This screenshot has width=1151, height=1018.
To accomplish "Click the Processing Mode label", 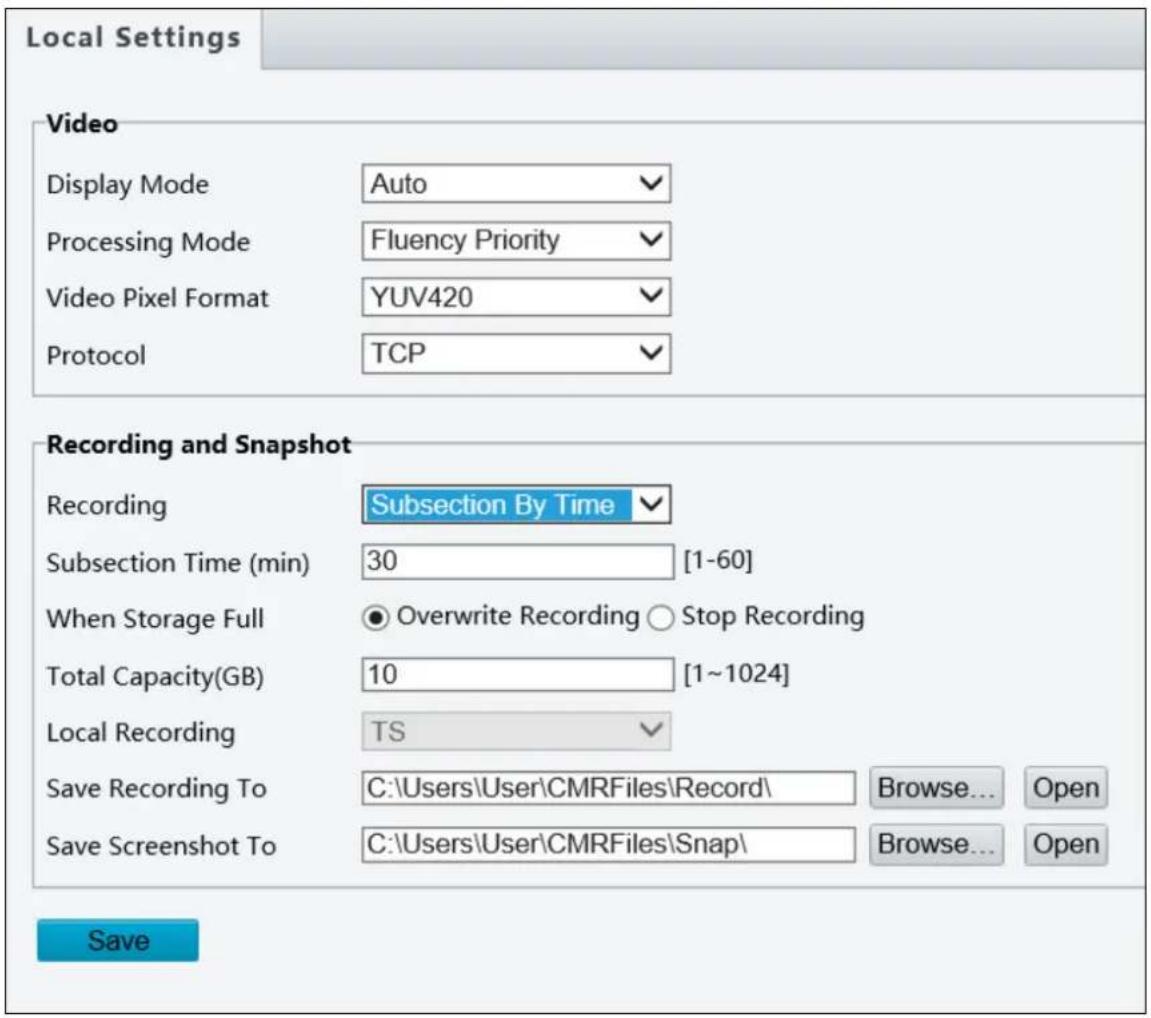I will (148, 241).
